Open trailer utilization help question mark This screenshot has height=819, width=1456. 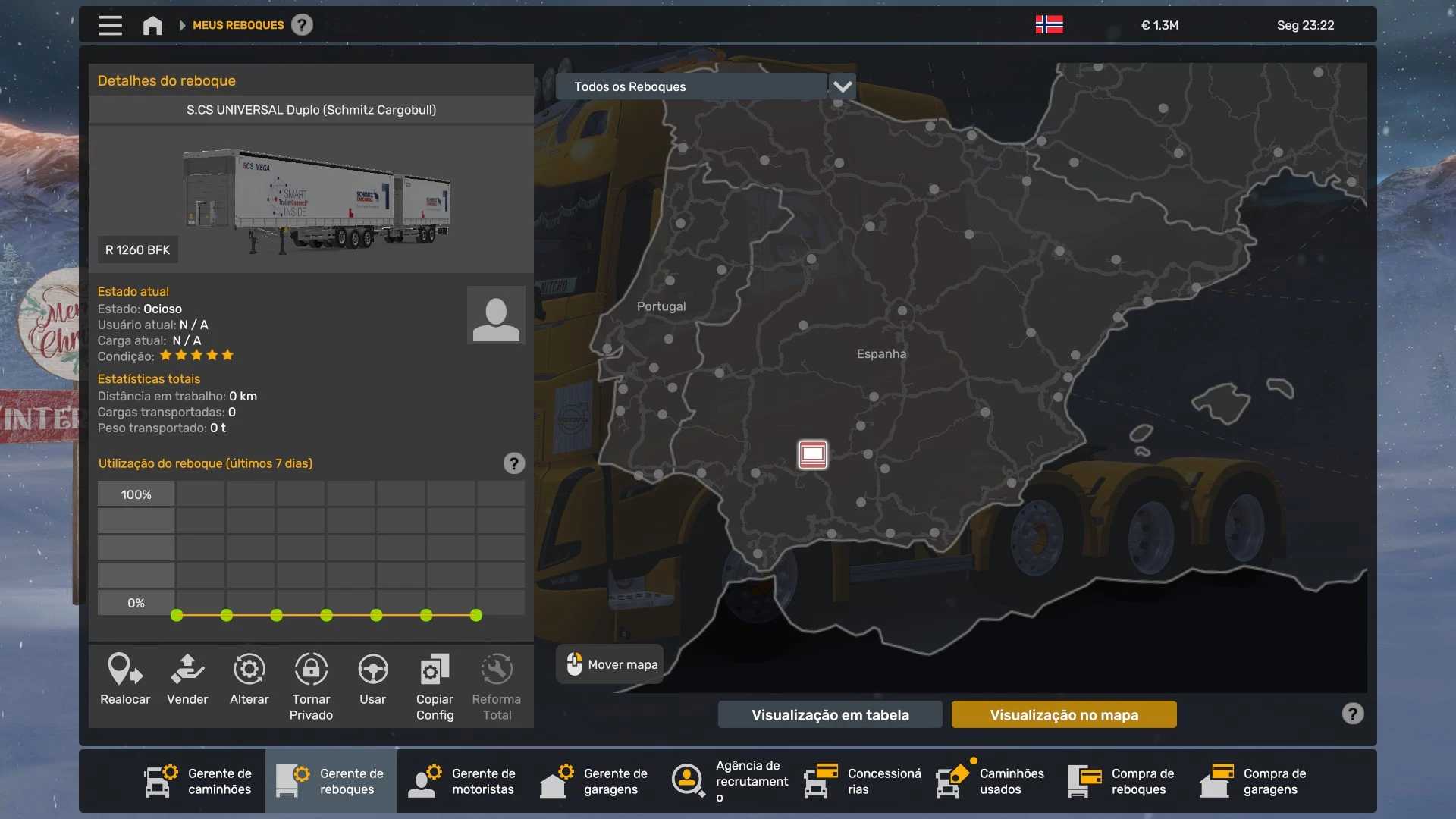[x=513, y=463]
